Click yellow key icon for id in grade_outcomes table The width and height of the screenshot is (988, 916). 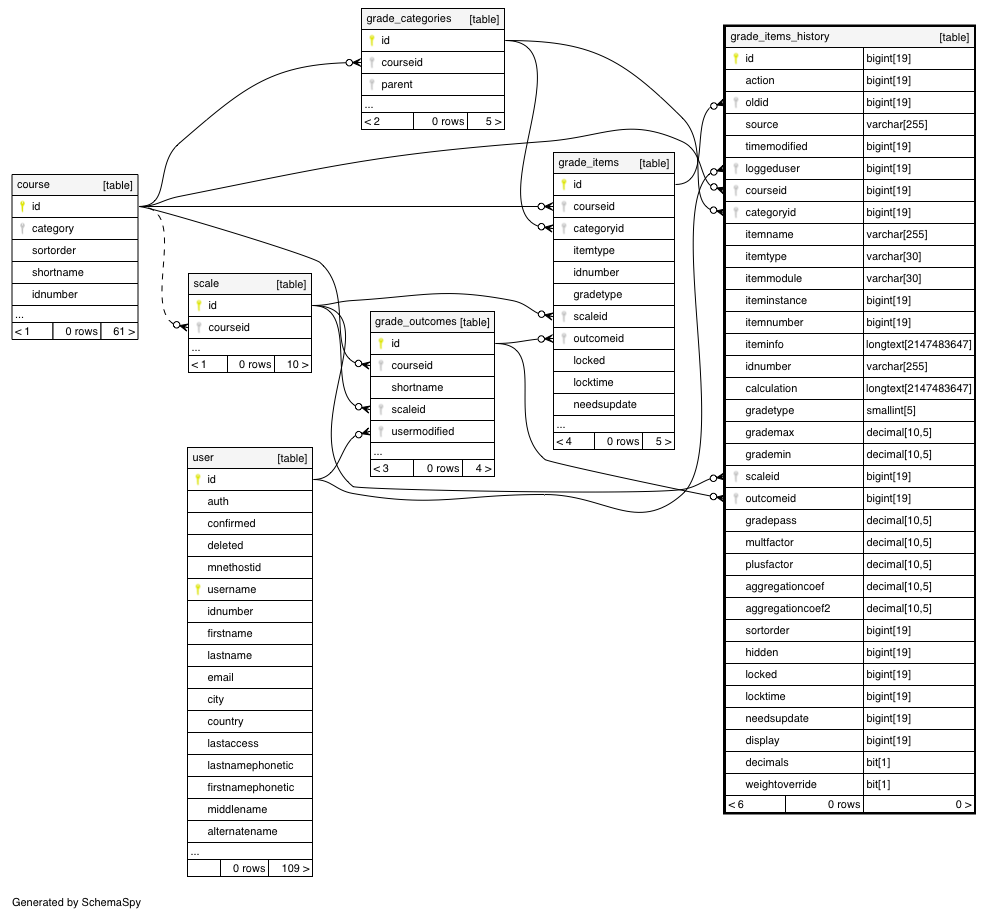(x=381, y=343)
